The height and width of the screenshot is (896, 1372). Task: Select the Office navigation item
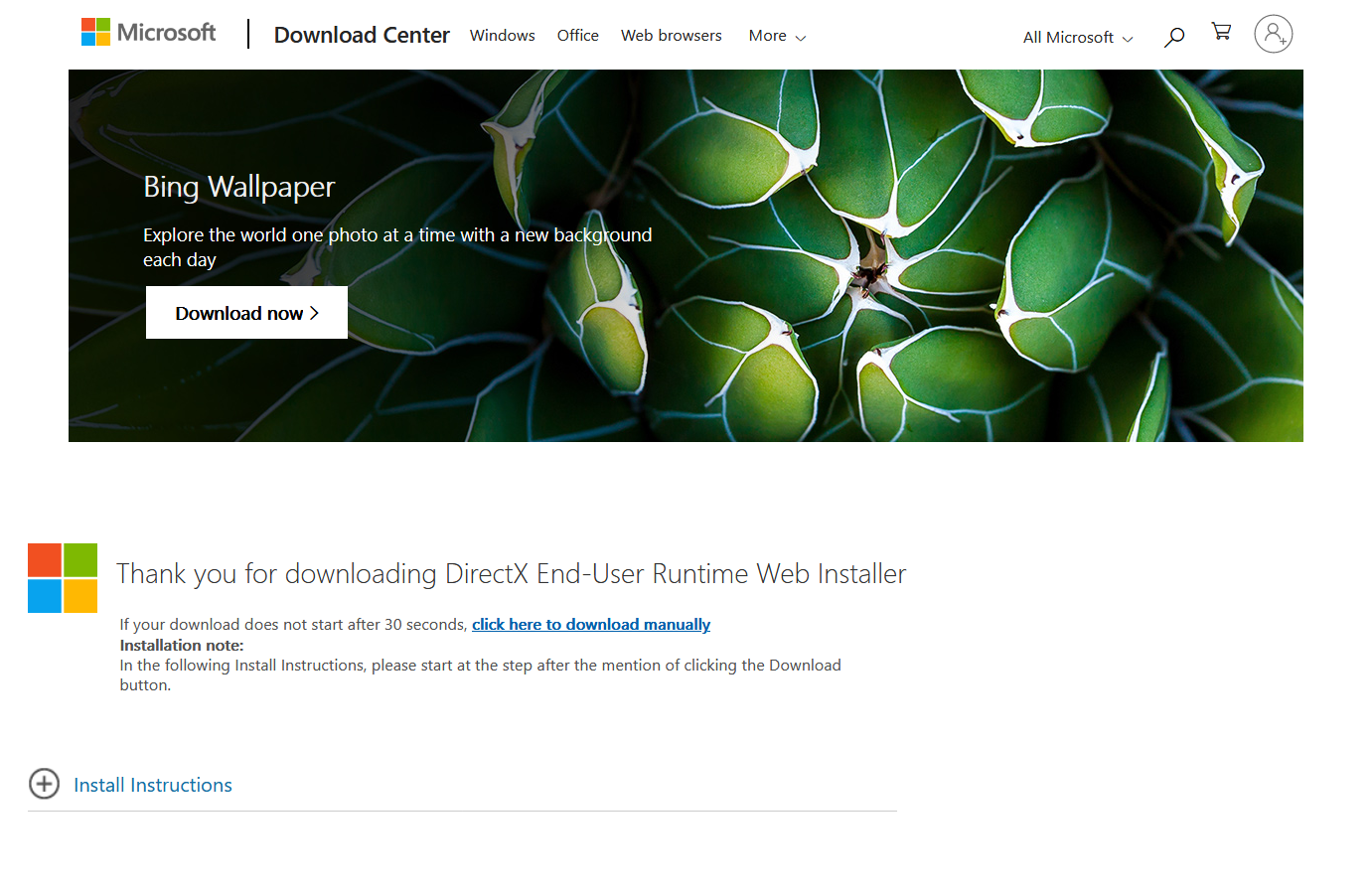(x=577, y=36)
